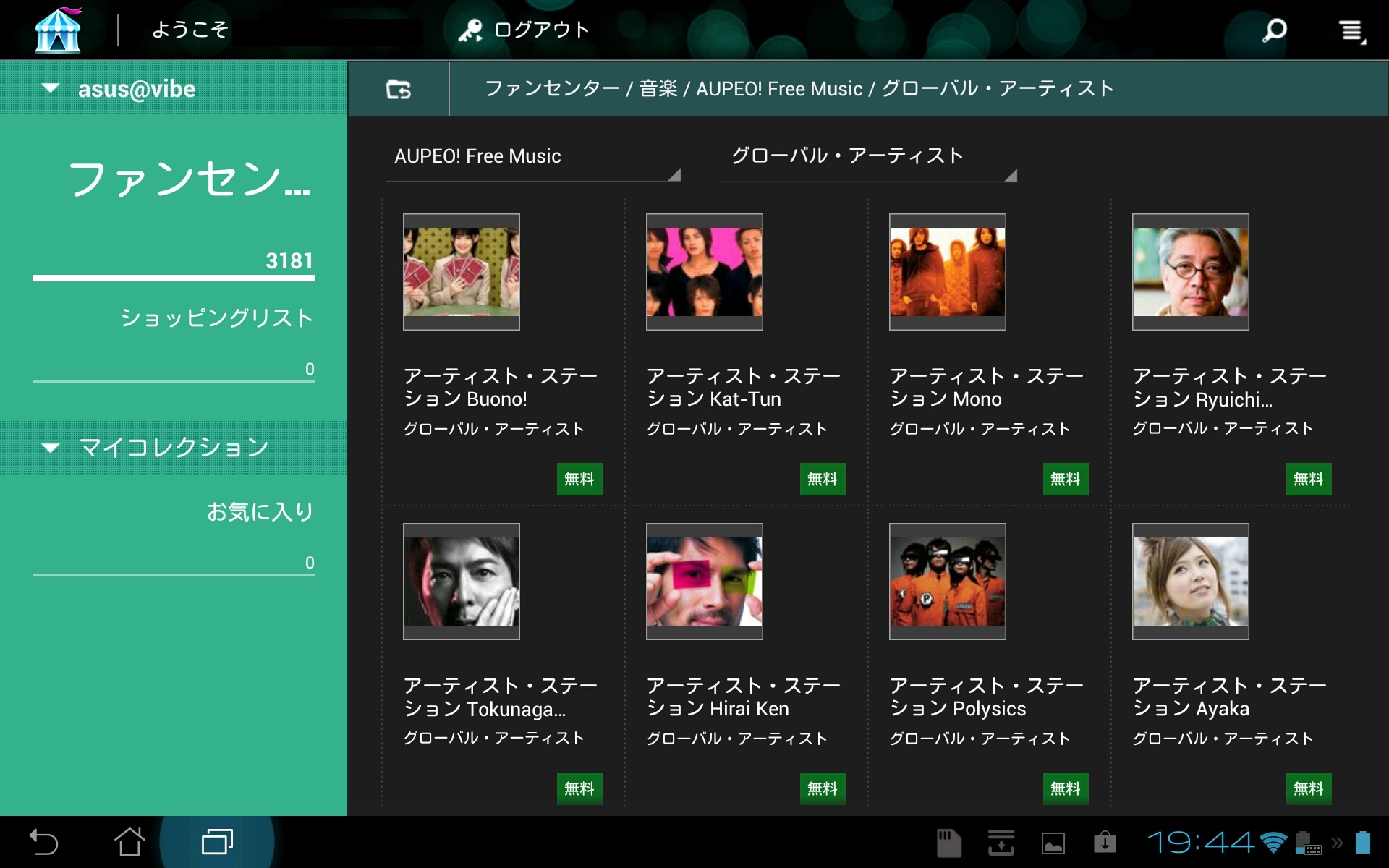Viewport: 1389px width, 868px height.
Task: Tap the SD card status icon
Action: click(948, 843)
